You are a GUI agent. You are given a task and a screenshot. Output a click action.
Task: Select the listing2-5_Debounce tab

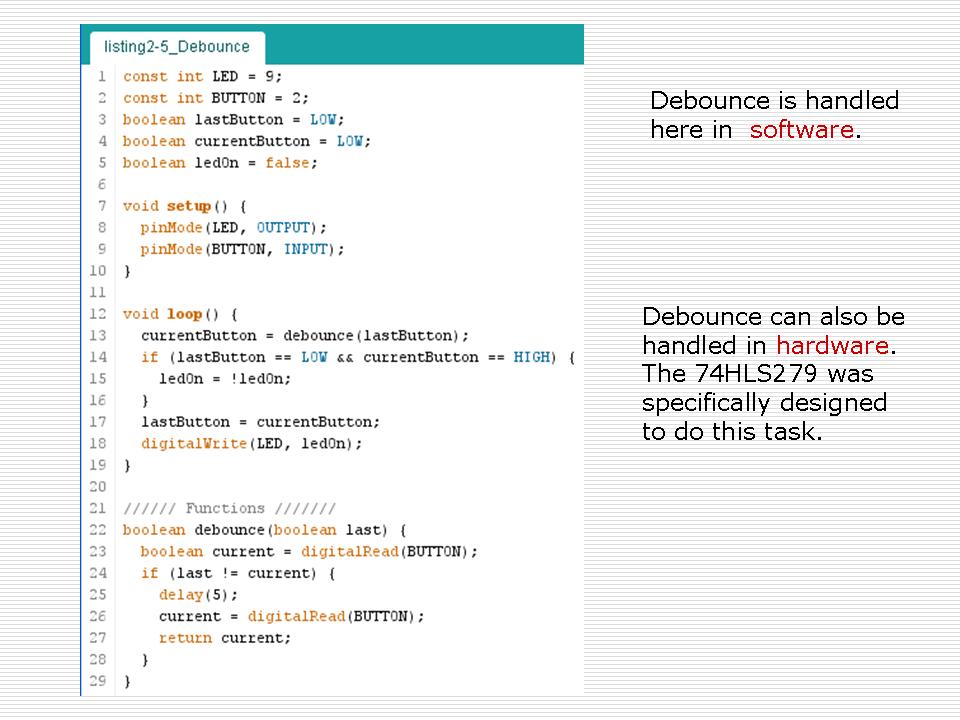tap(177, 47)
